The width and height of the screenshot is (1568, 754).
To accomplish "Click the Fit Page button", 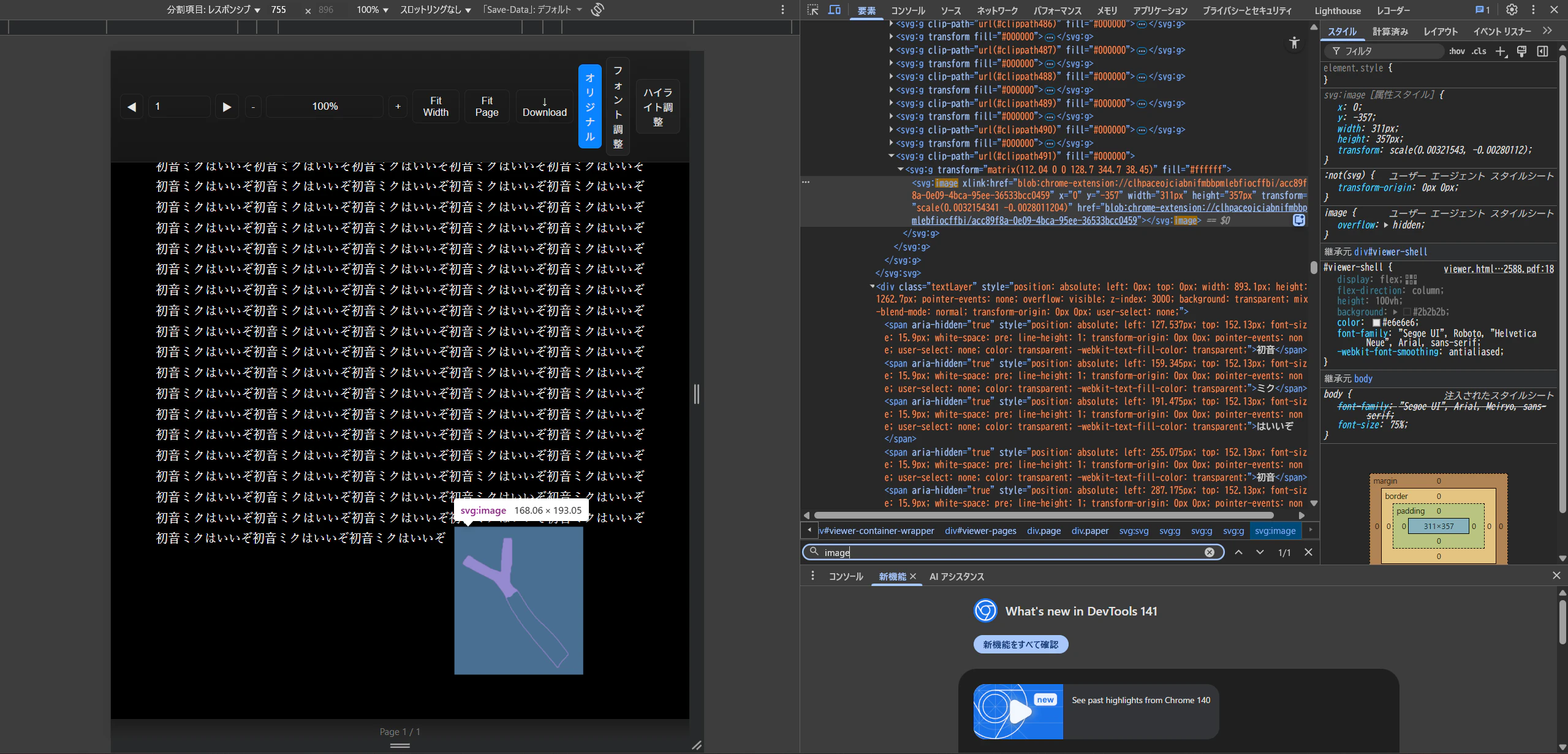I will click(x=487, y=107).
